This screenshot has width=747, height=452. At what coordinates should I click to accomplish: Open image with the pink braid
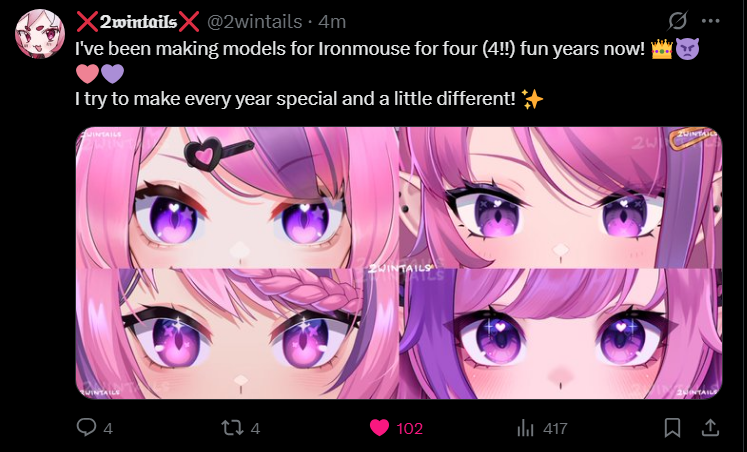point(237,334)
